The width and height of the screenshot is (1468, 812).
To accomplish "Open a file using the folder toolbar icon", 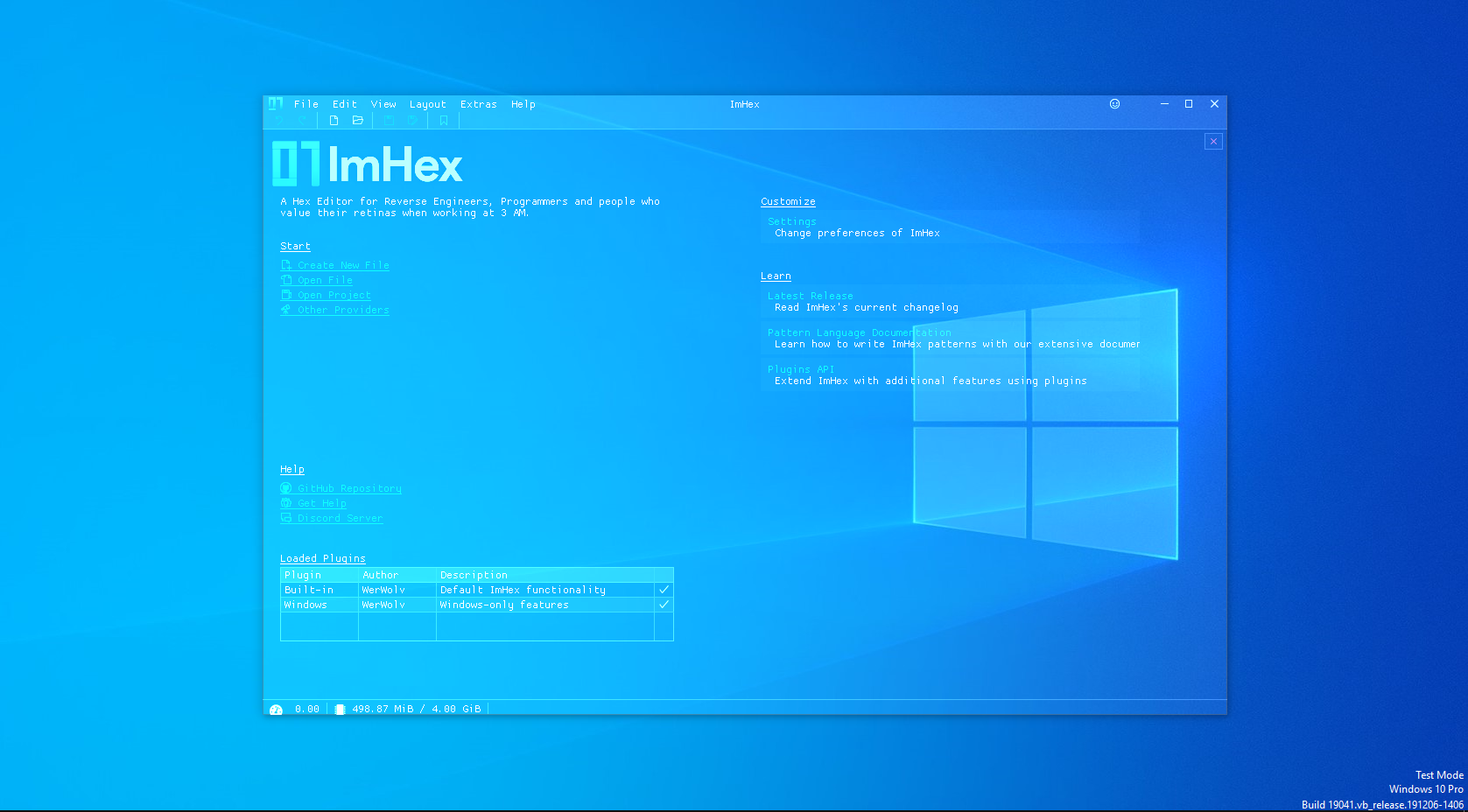I will 359,121.
